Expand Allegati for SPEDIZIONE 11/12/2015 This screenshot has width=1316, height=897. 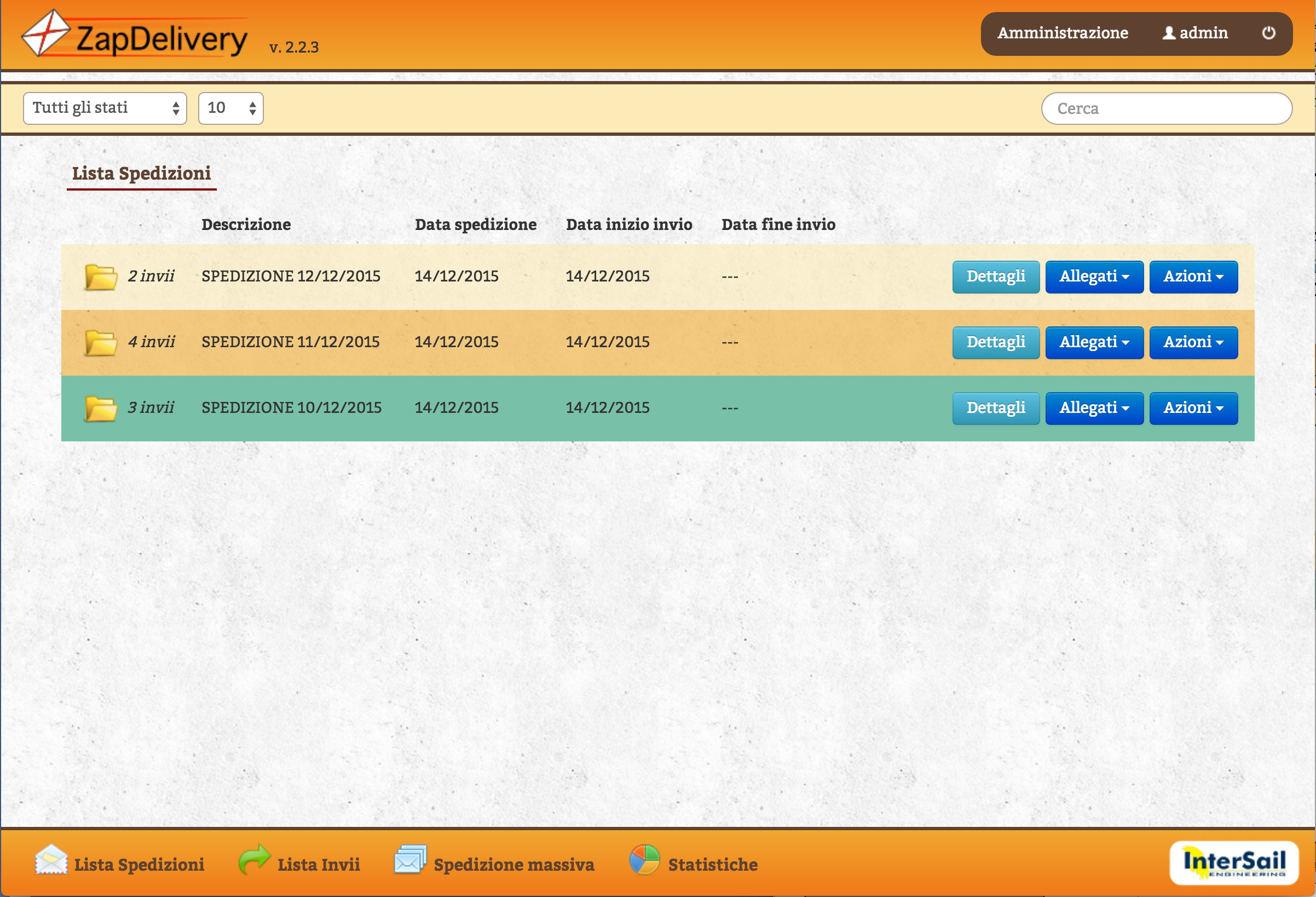coord(1094,342)
